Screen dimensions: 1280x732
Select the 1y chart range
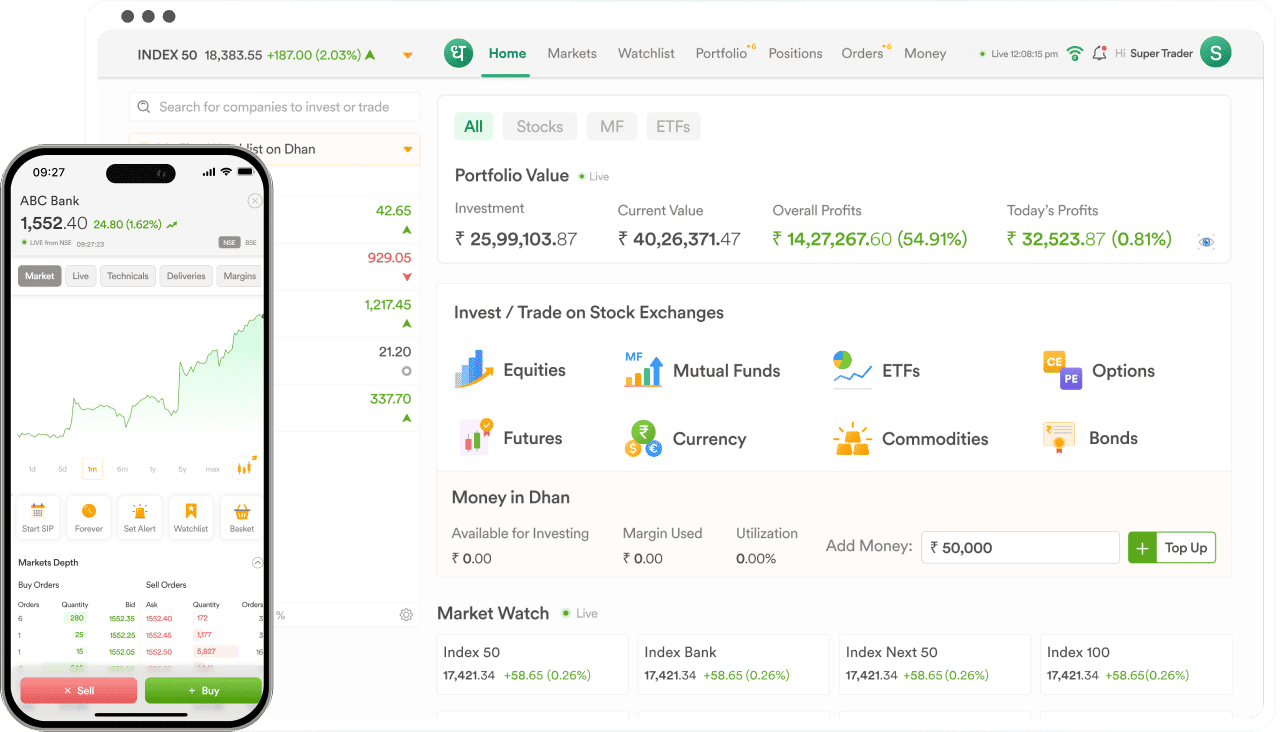pyautogui.click(x=152, y=469)
